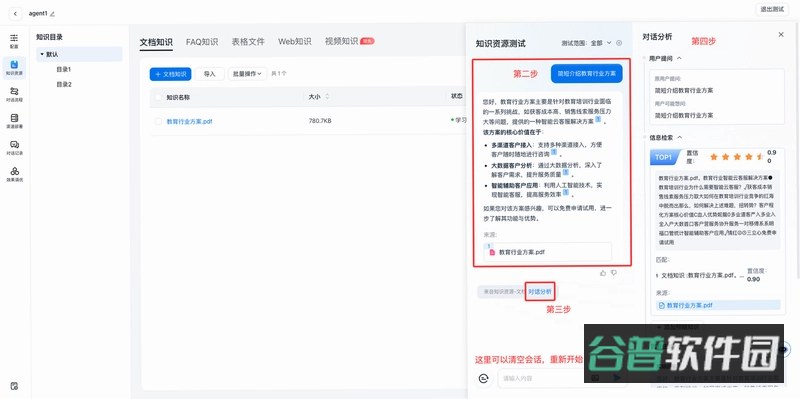Click the confidence star rating in TOP1
Viewport: 800px width, 399px height.
pyautogui.click(x=738, y=157)
